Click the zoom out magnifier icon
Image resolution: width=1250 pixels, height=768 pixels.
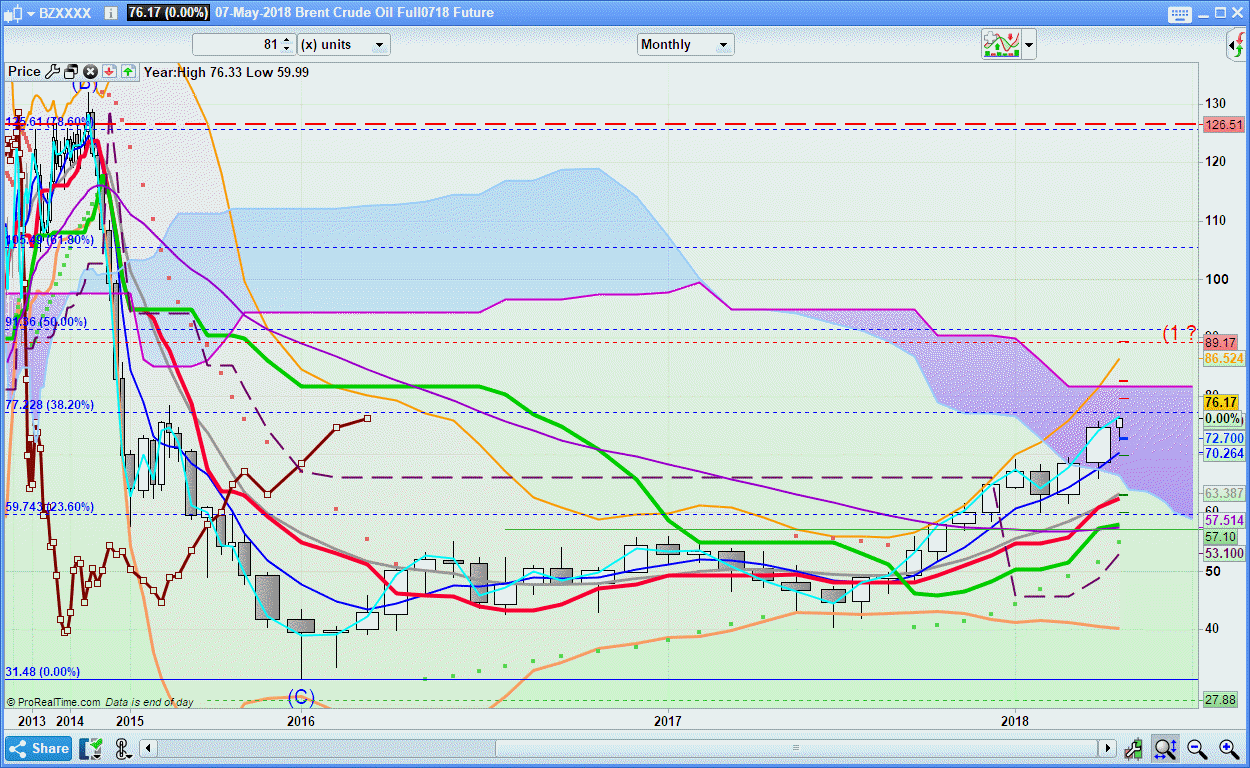point(1196,748)
